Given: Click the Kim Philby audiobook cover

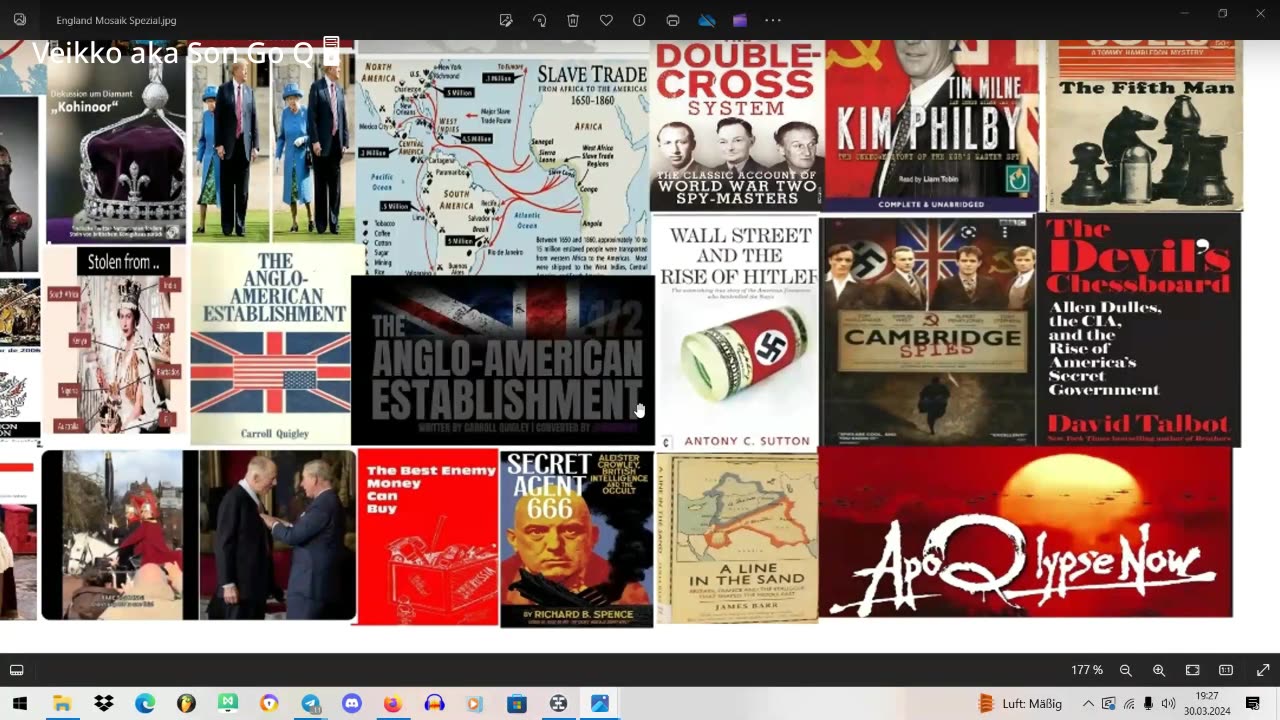Looking at the screenshot, I should coord(932,125).
